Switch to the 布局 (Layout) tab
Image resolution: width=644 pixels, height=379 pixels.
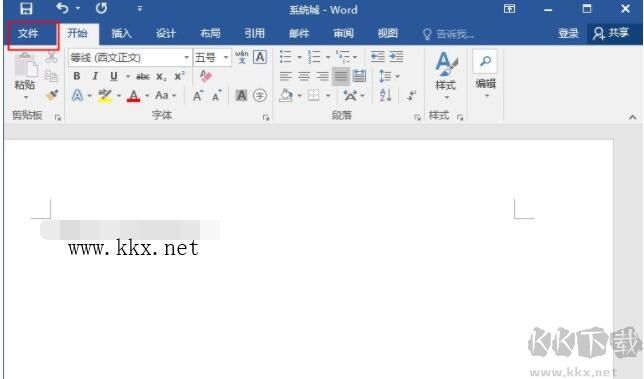(210, 33)
